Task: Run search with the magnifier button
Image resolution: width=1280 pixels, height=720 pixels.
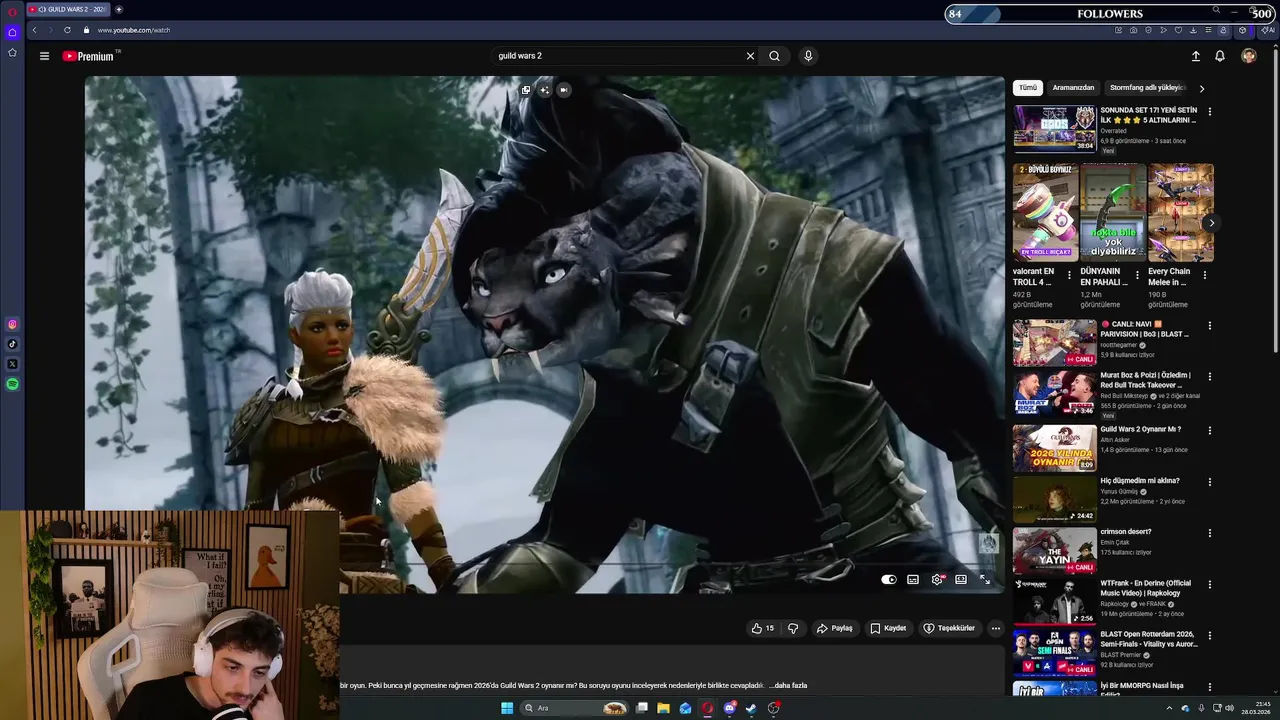Action: pyautogui.click(x=774, y=56)
